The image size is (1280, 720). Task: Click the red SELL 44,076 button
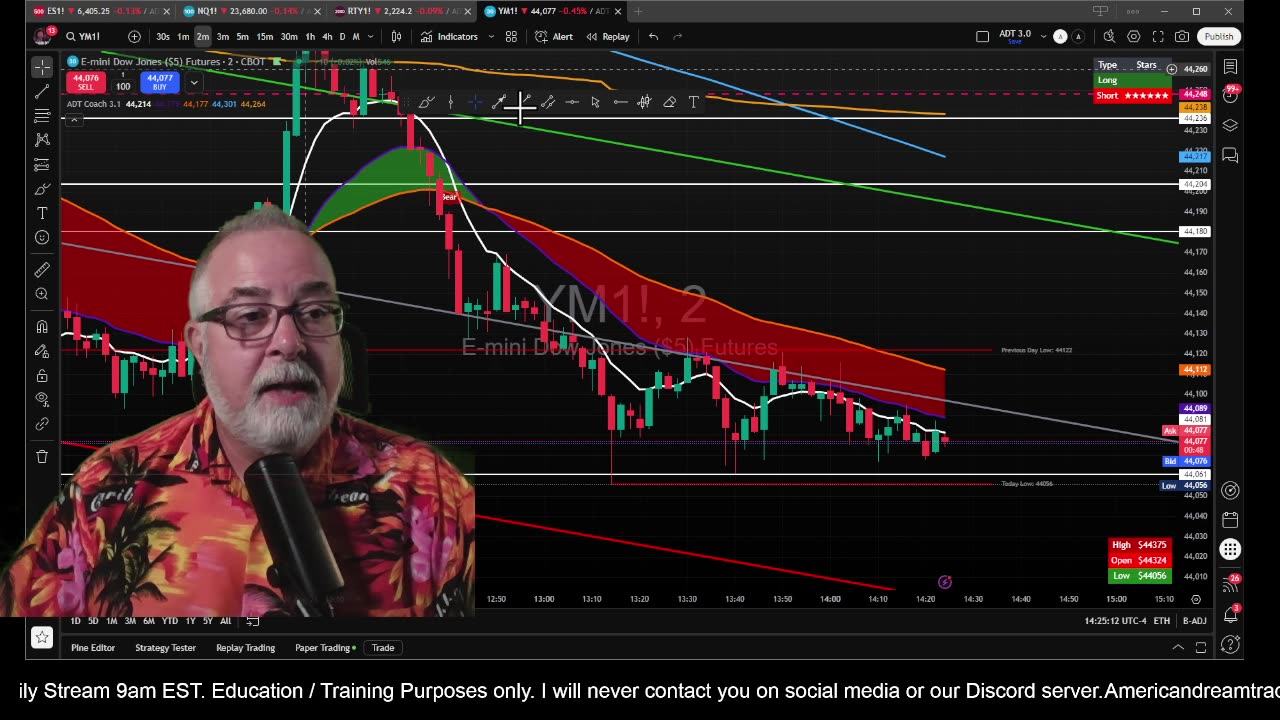point(86,82)
